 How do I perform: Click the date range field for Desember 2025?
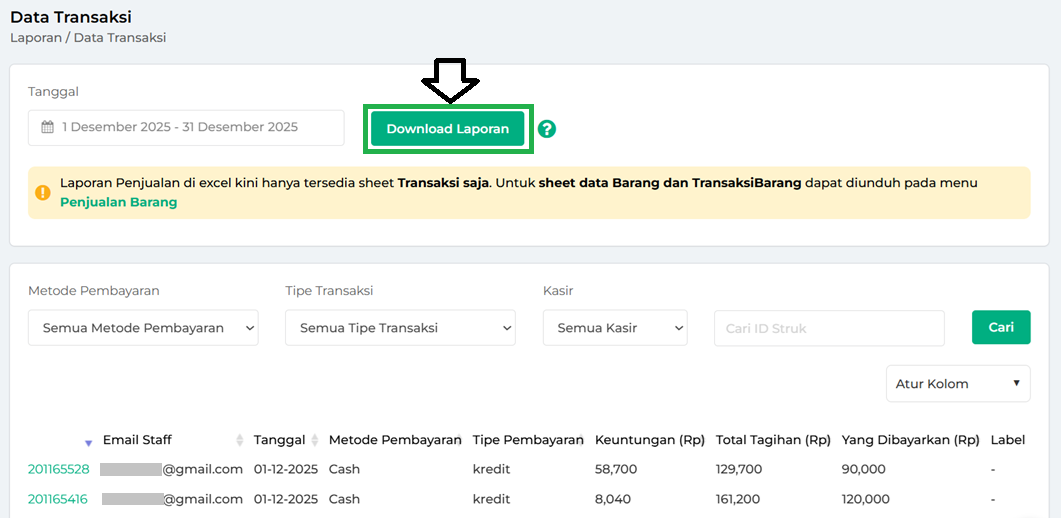tap(186, 128)
